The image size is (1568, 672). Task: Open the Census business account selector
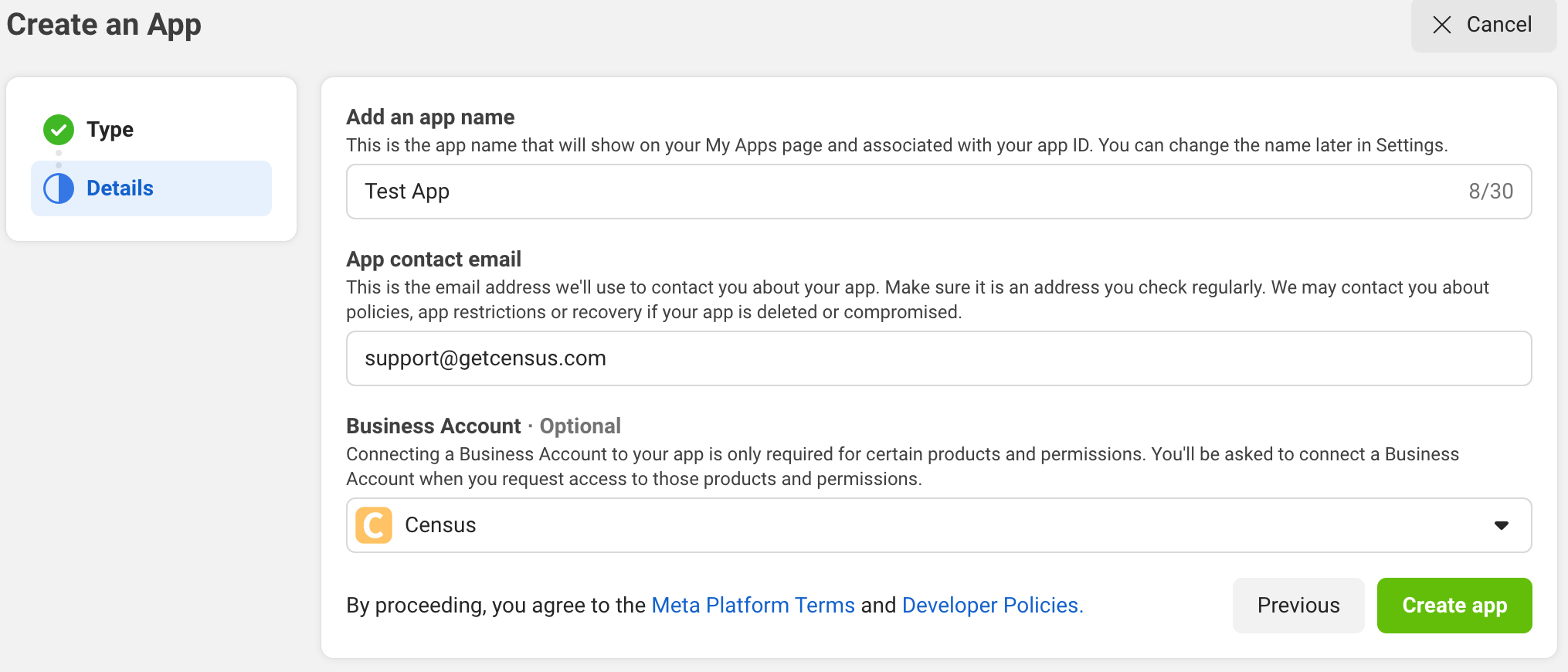coord(927,525)
